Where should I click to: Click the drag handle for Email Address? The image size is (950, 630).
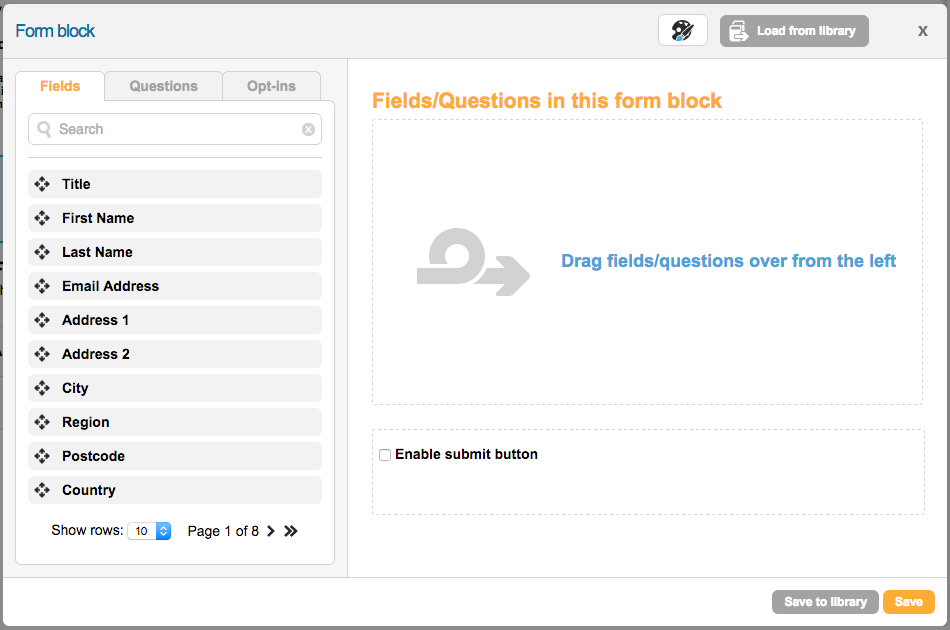click(x=42, y=286)
